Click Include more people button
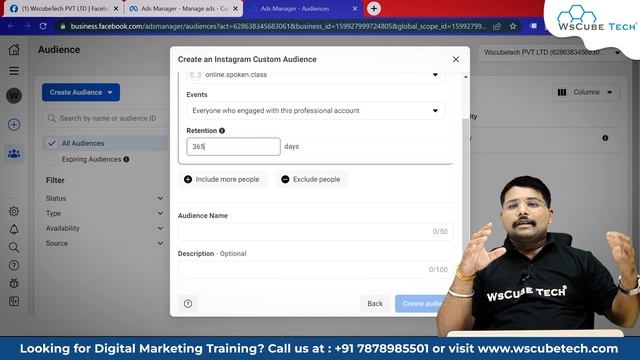 pyautogui.click(x=222, y=180)
